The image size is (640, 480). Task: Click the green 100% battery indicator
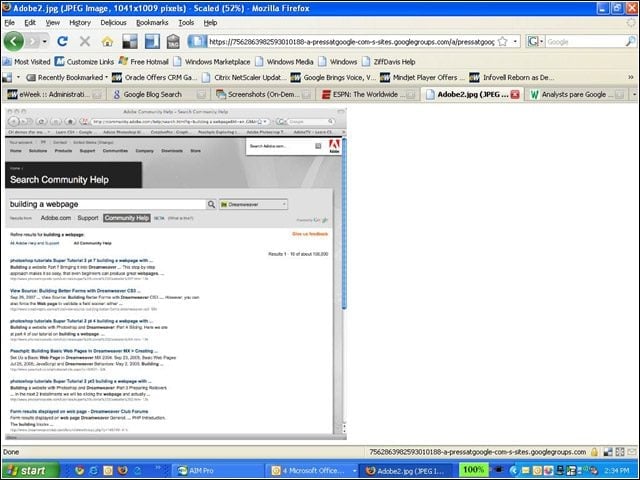473,470
